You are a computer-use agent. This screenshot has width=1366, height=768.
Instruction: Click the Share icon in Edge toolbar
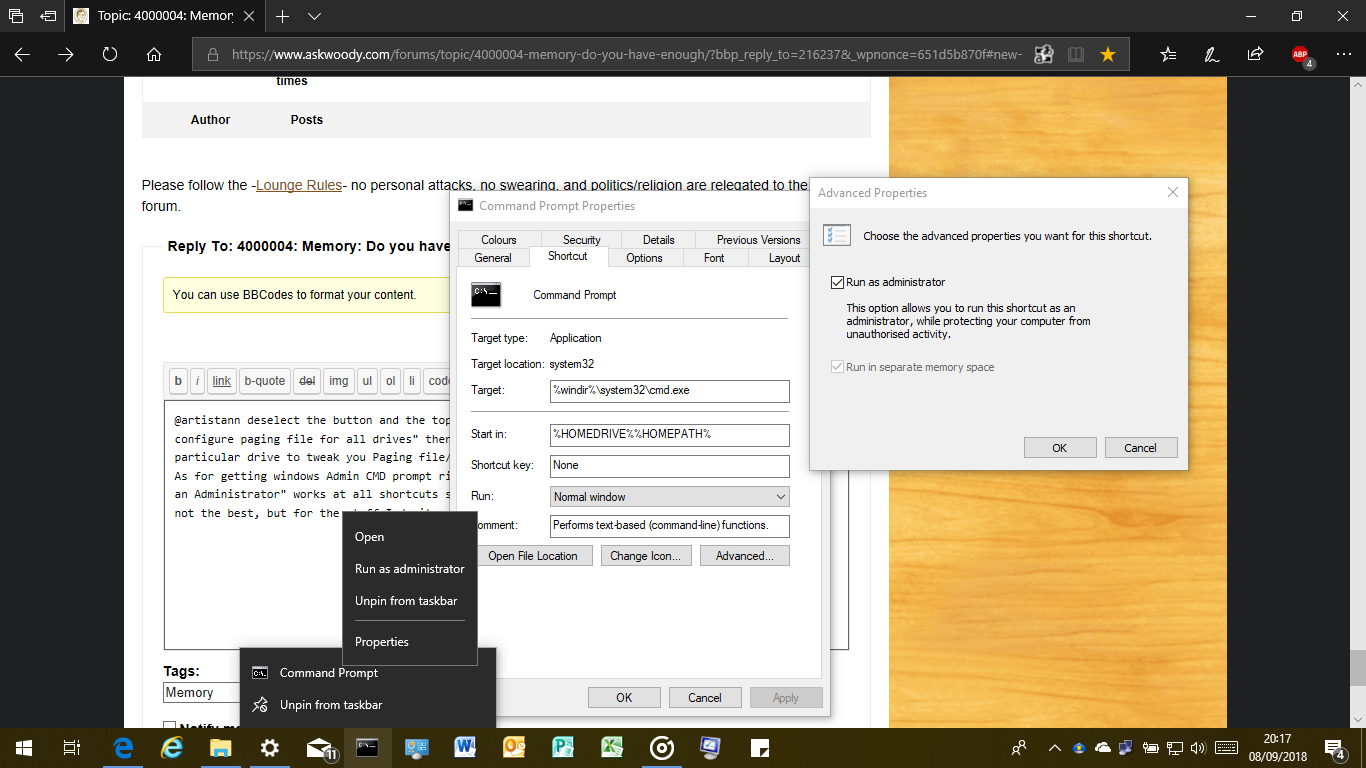[x=1256, y=55]
